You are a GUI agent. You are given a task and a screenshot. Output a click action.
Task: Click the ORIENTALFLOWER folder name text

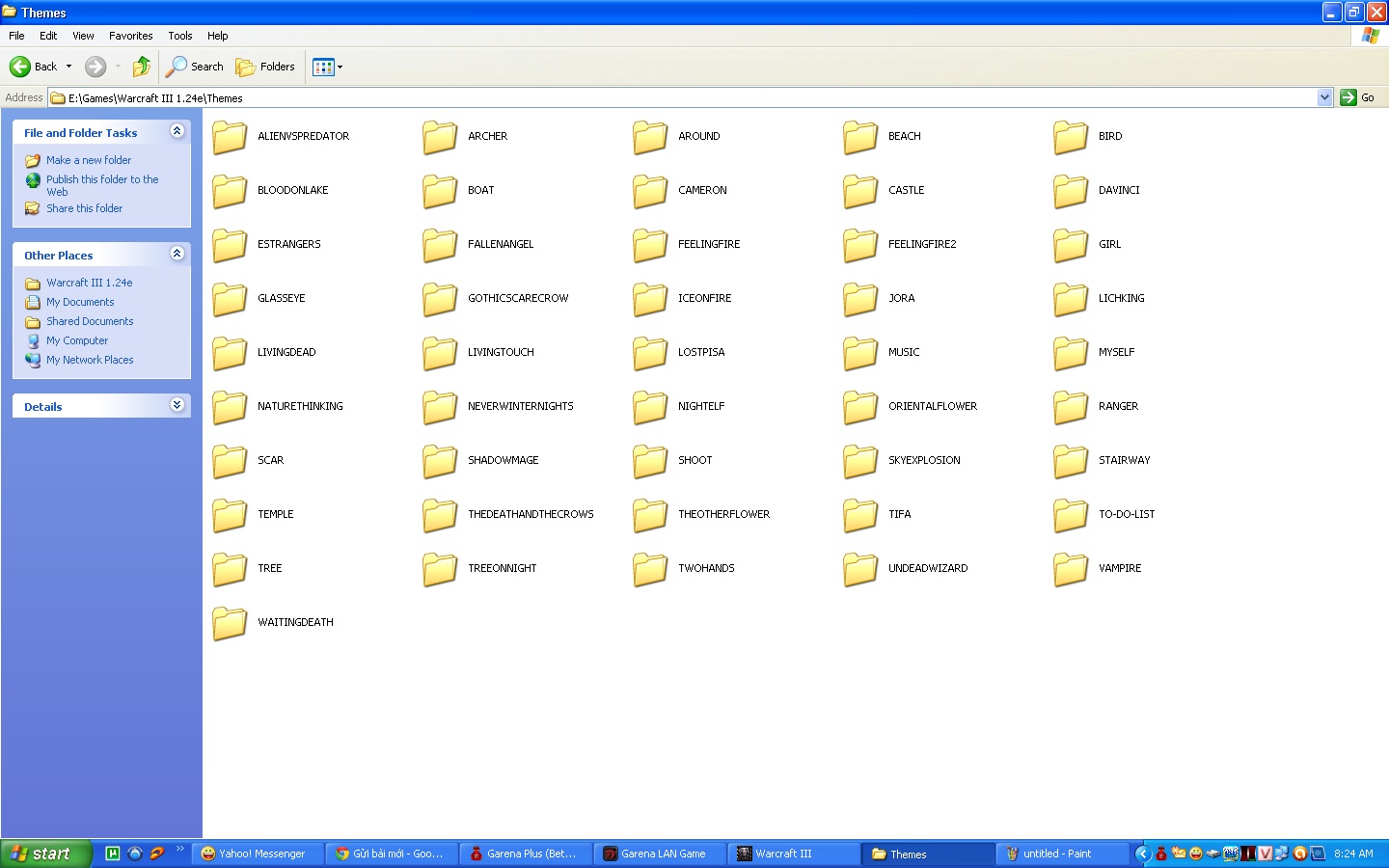(933, 407)
